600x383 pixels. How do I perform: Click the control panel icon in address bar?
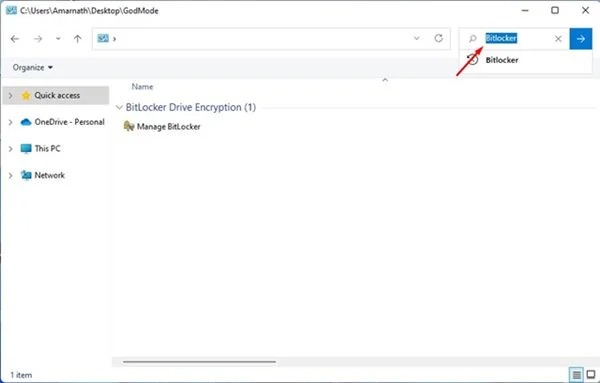pos(103,38)
